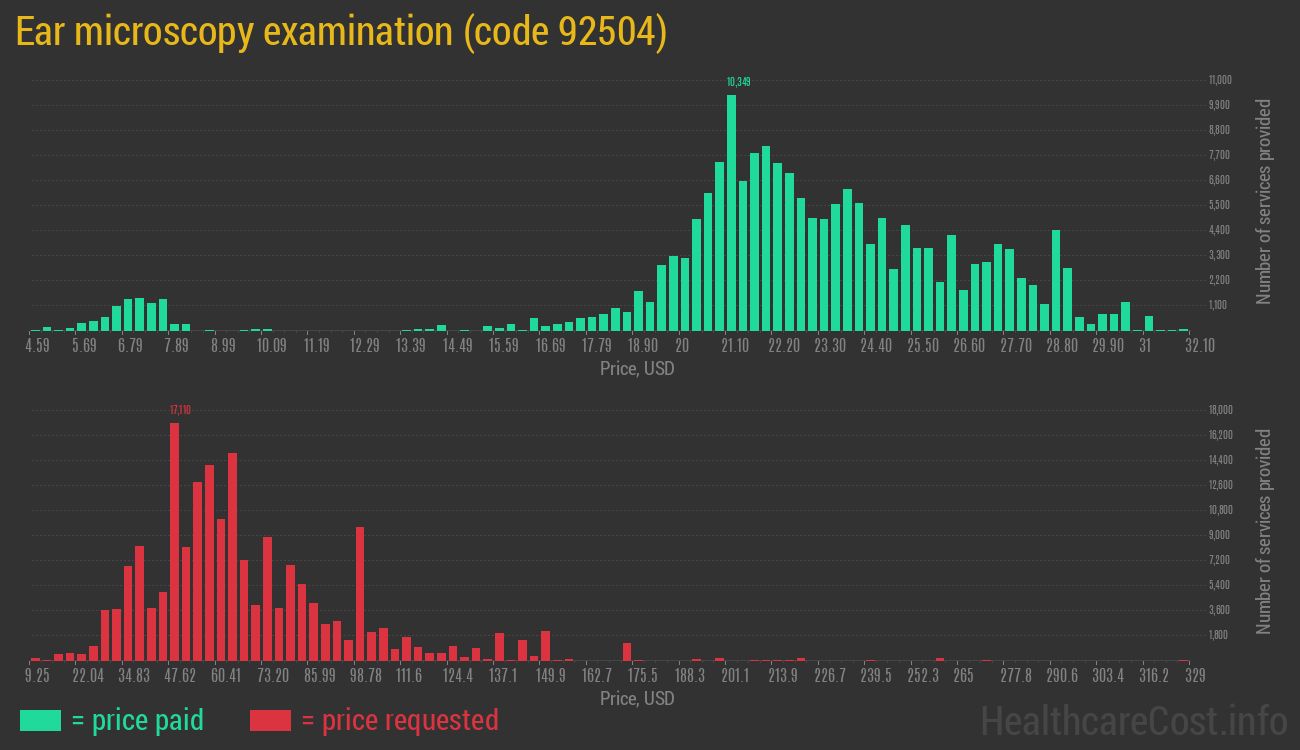Click the 98.78 x-axis tick label
1300x750 pixels.
(366, 675)
